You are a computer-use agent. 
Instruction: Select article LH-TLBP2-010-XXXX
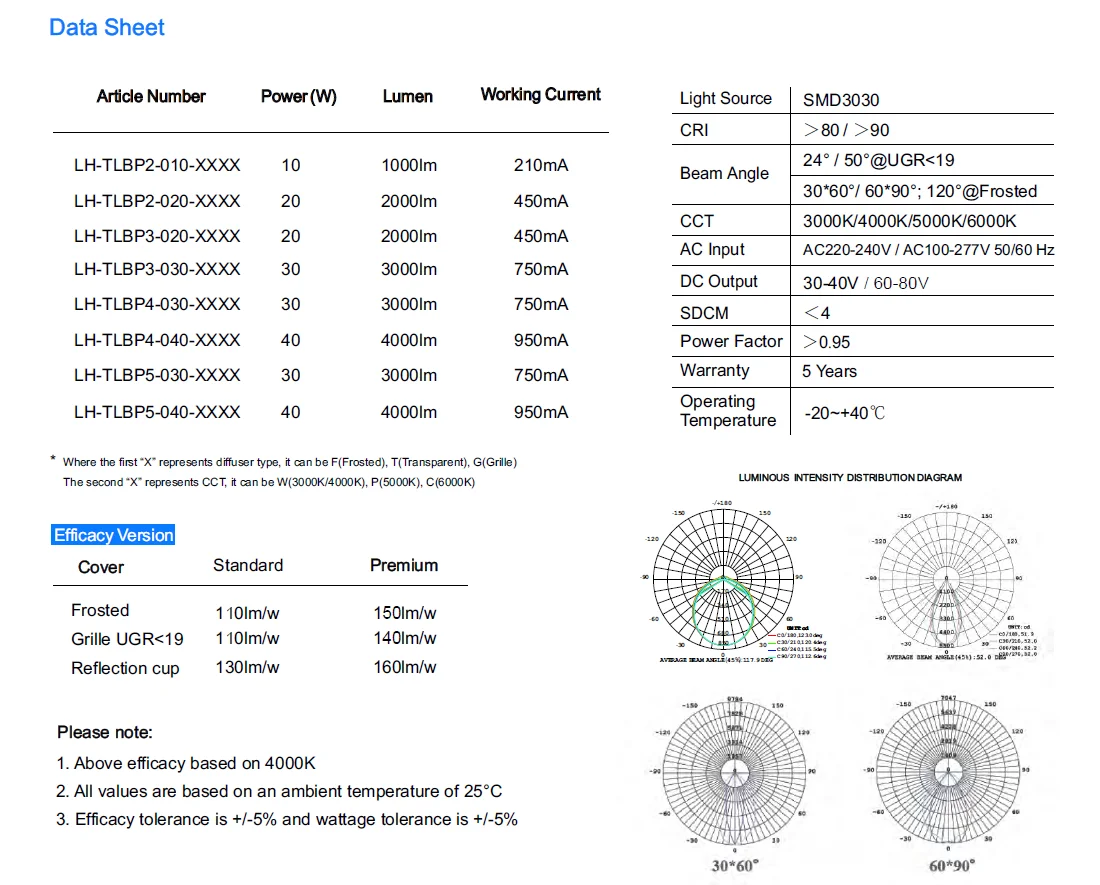[157, 165]
